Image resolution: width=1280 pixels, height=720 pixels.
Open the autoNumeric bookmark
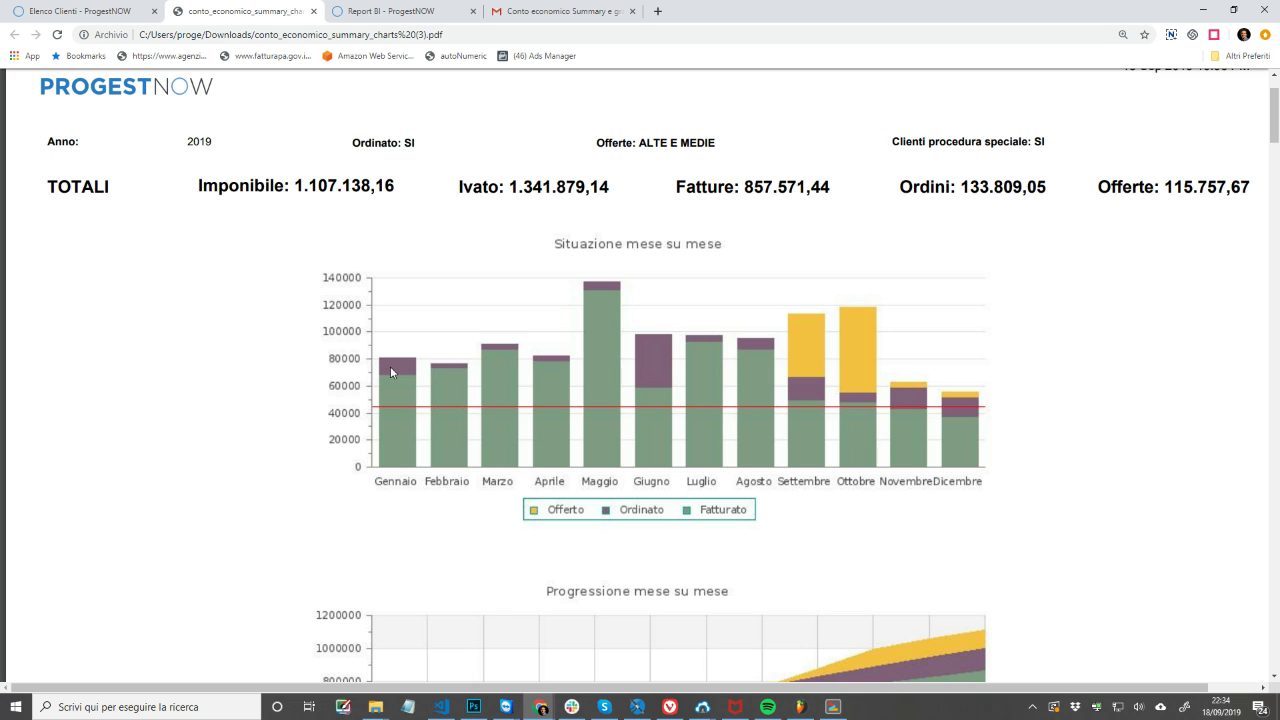click(x=456, y=56)
